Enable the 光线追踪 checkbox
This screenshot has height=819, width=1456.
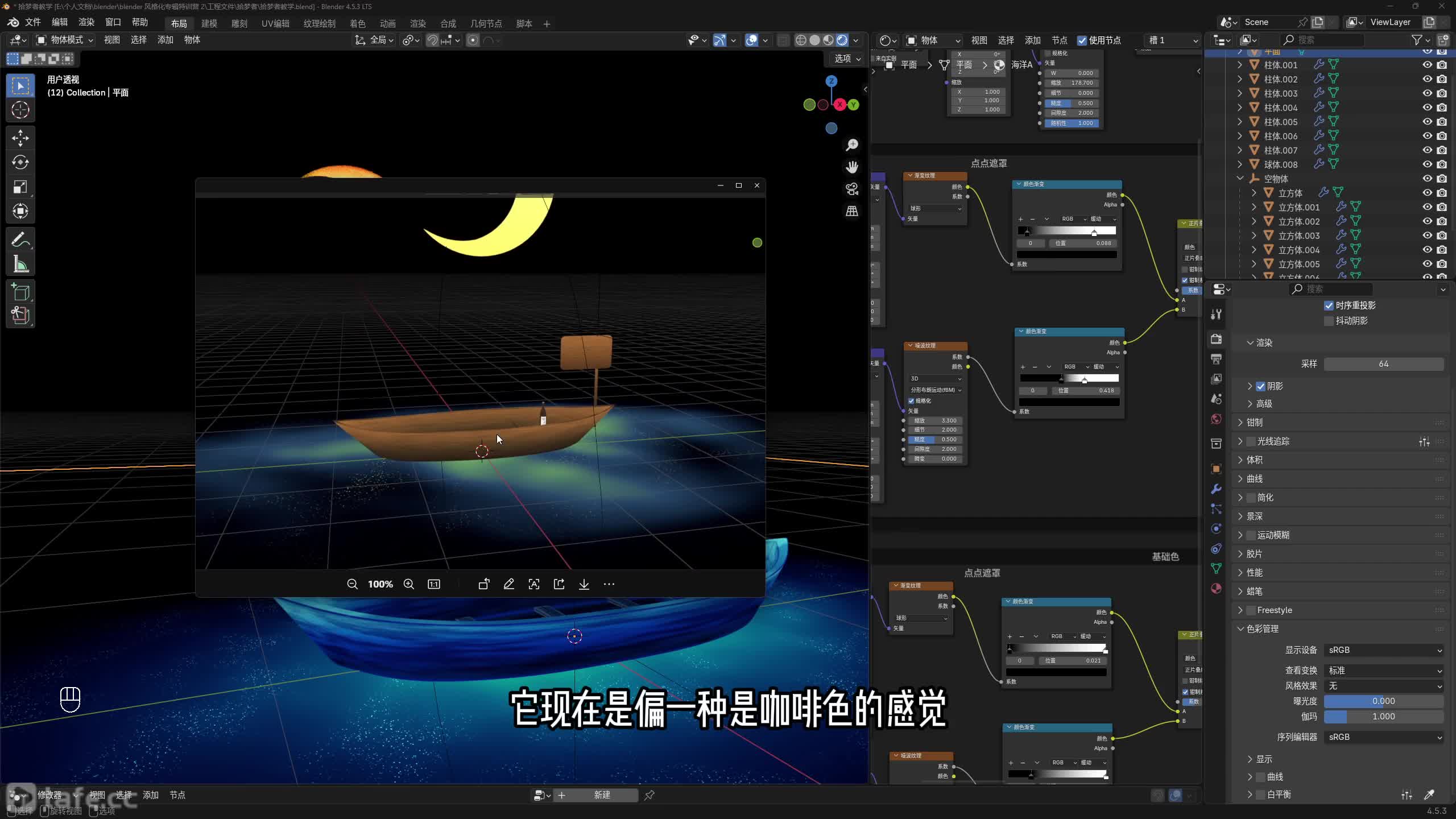[x=1251, y=441]
